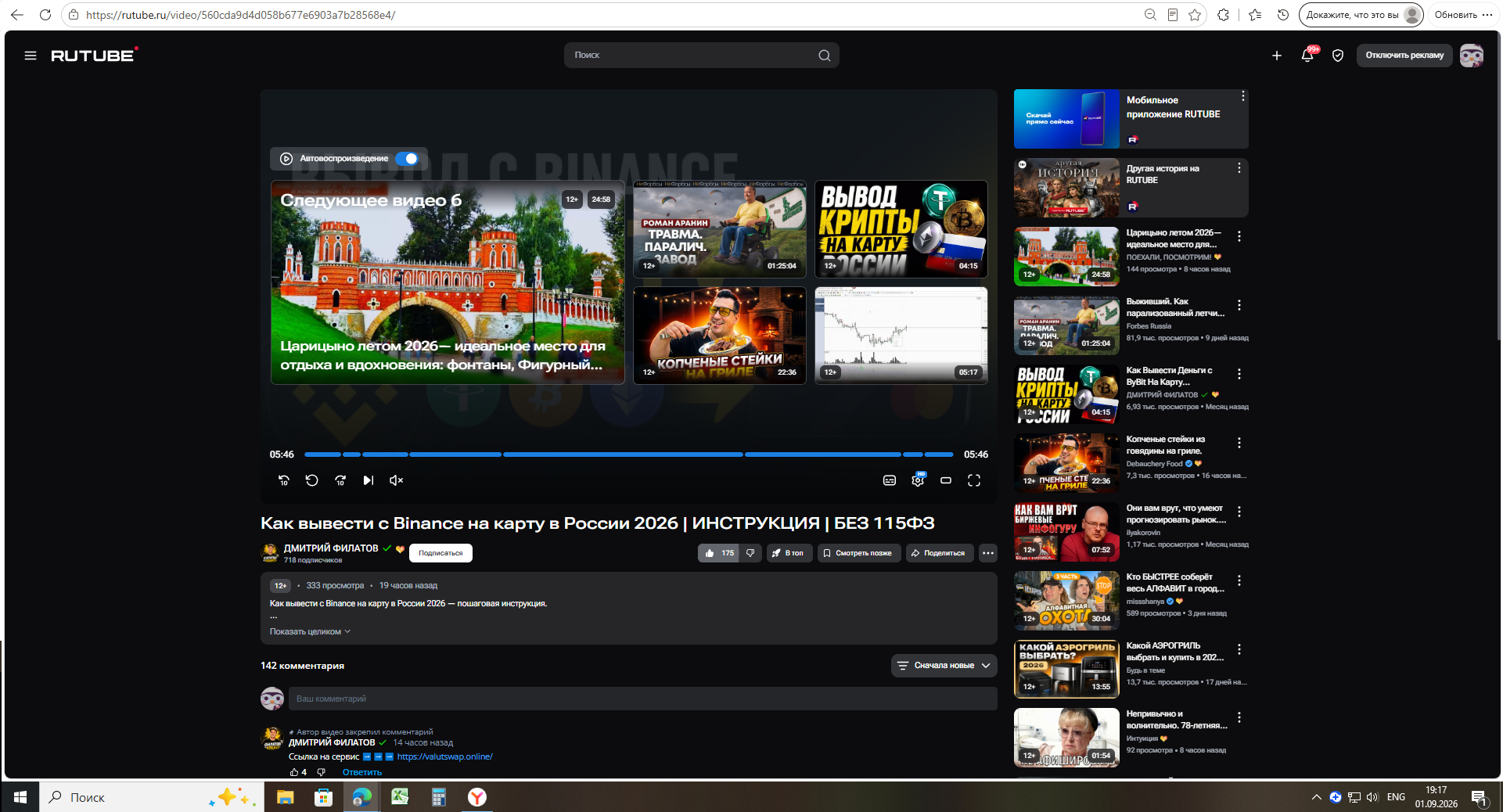Mute the video with speaker icon
Viewport: 1503px width, 812px height.
[x=396, y=480]
